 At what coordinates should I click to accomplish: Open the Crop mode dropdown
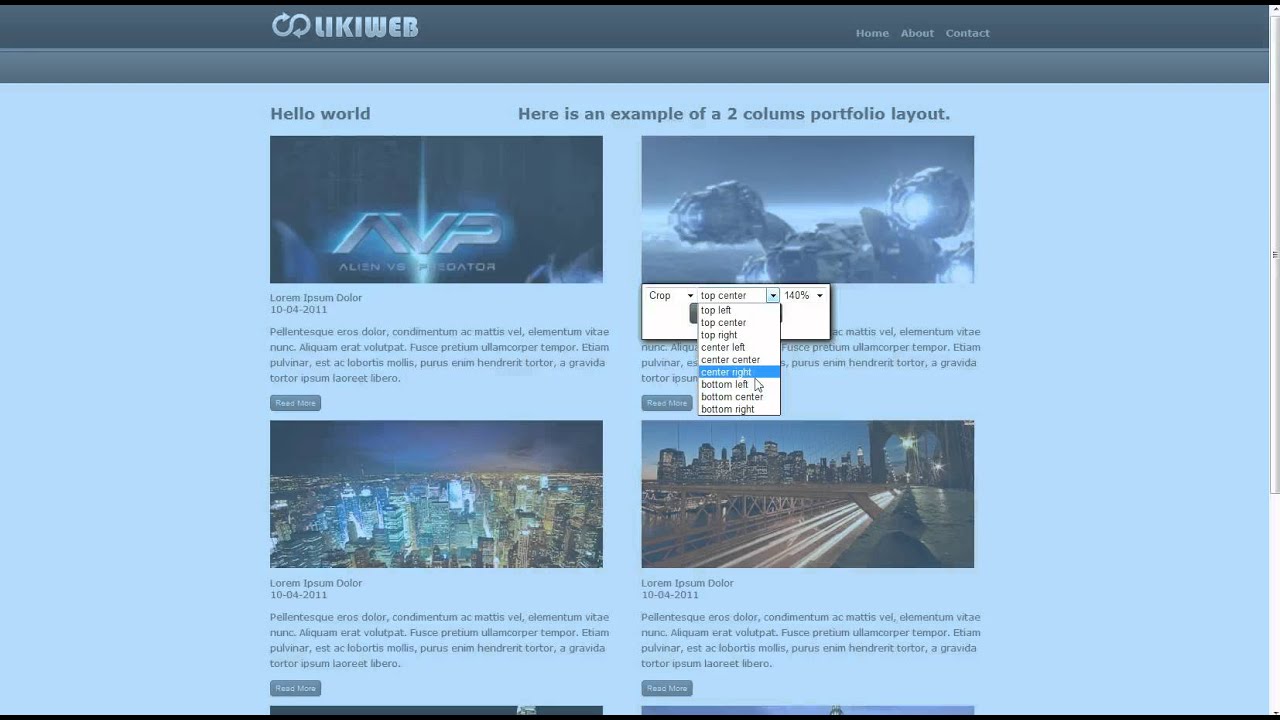click(671, 296)
